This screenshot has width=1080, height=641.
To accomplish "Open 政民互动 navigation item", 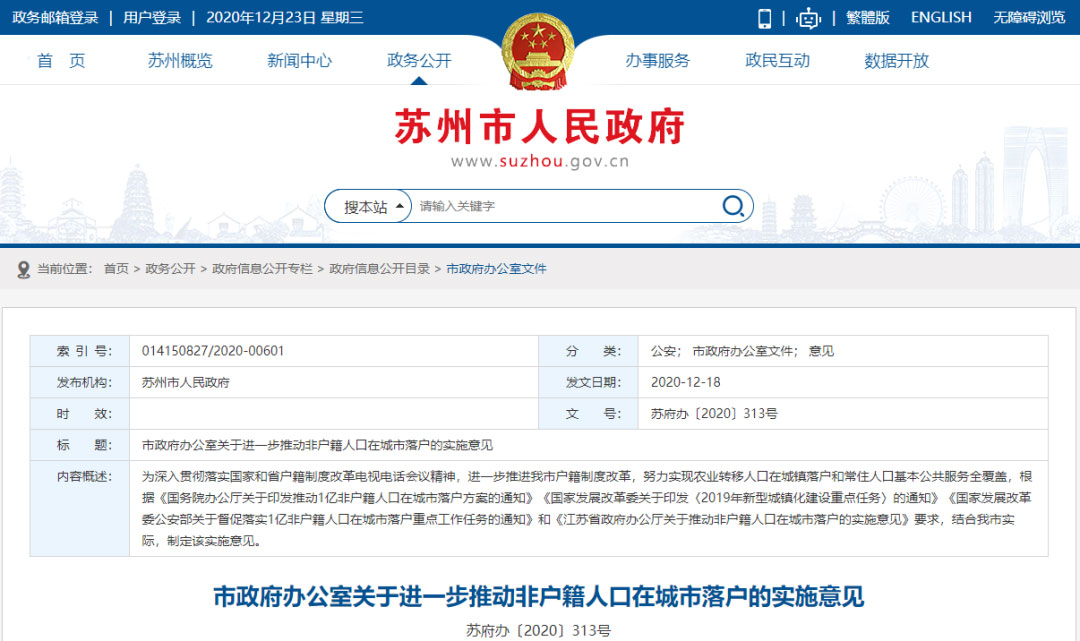I will point(778,61).
